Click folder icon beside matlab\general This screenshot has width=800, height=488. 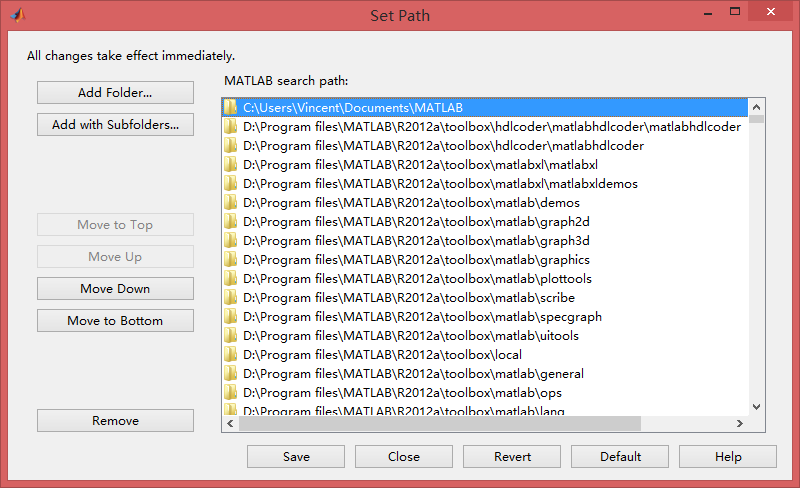tap(231, 374)
